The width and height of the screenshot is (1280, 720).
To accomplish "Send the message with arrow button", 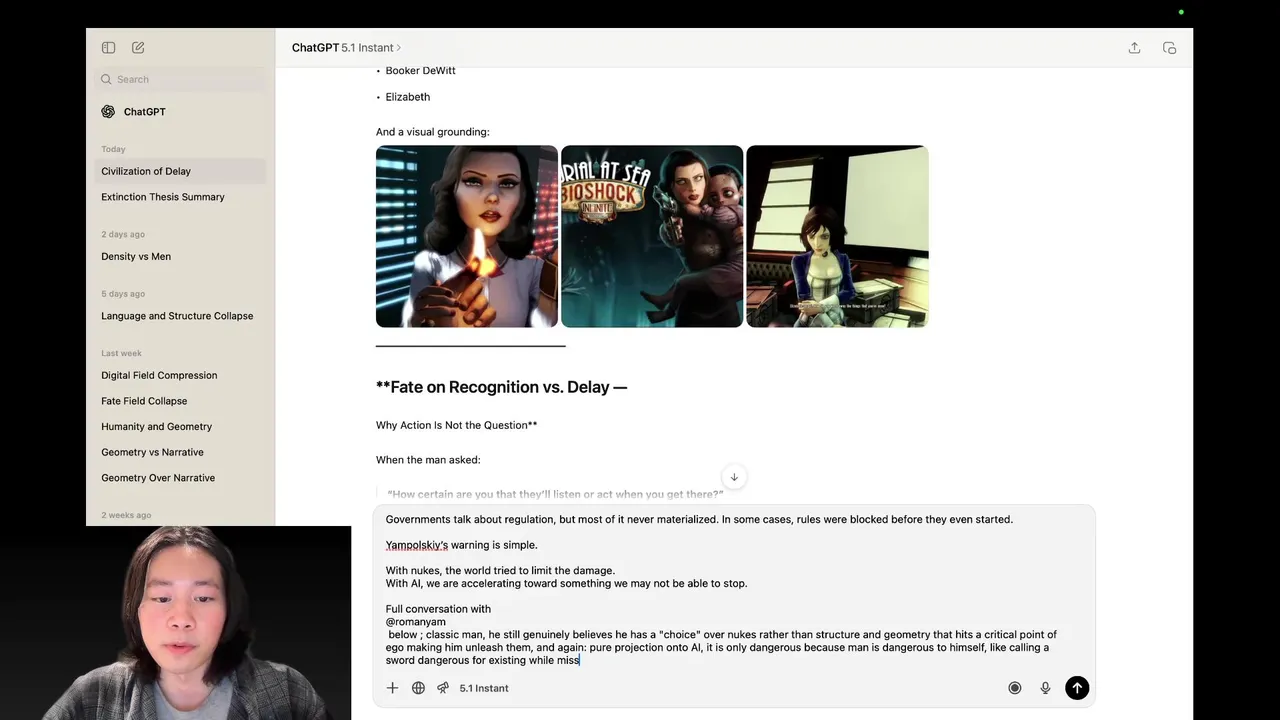I will tap(1077, 688).
